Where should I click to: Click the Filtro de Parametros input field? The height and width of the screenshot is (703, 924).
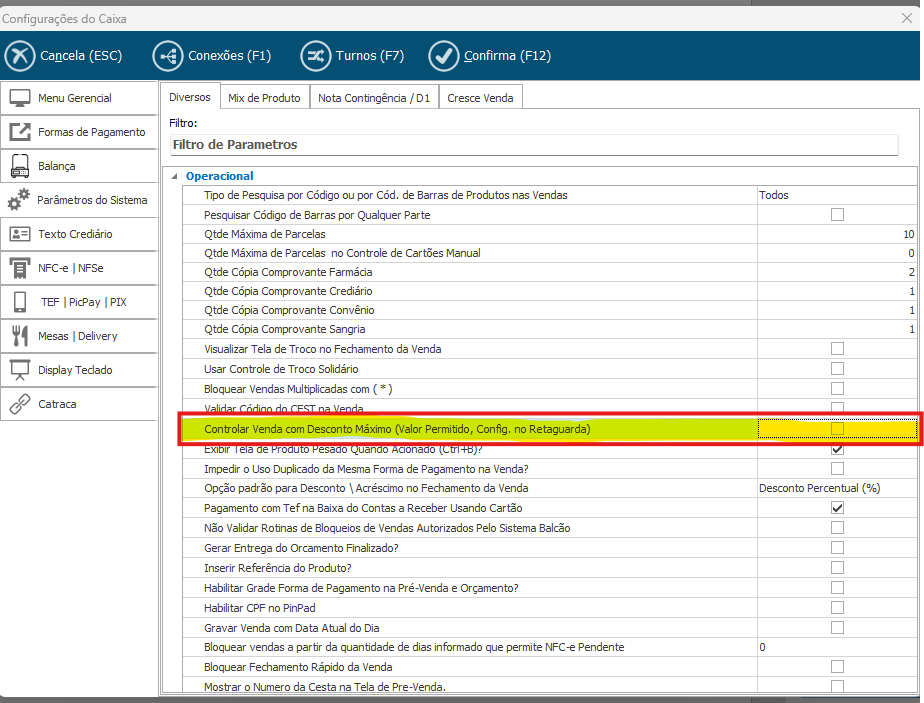point(533,145)
